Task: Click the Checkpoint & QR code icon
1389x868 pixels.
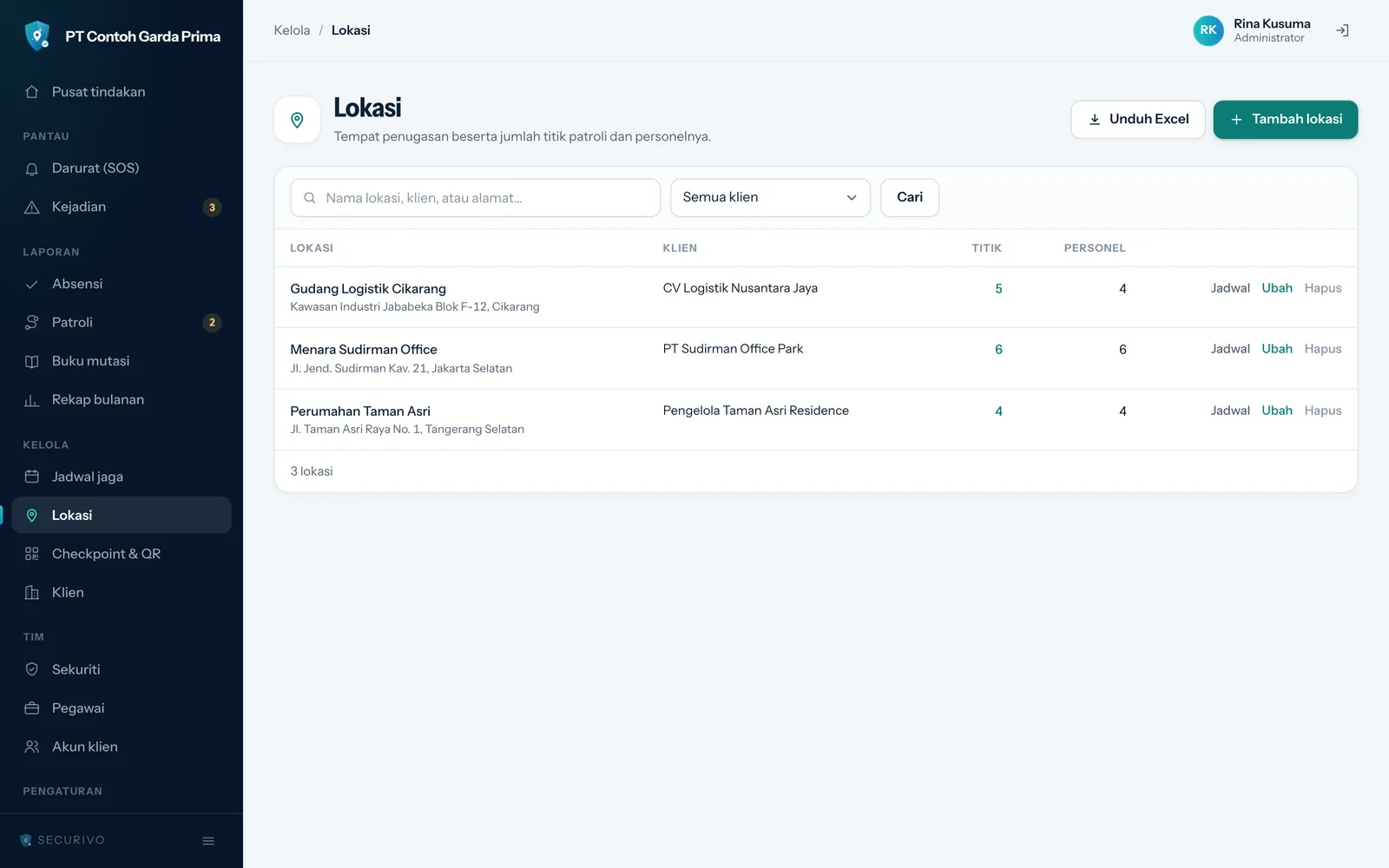Action: (32, 554)
